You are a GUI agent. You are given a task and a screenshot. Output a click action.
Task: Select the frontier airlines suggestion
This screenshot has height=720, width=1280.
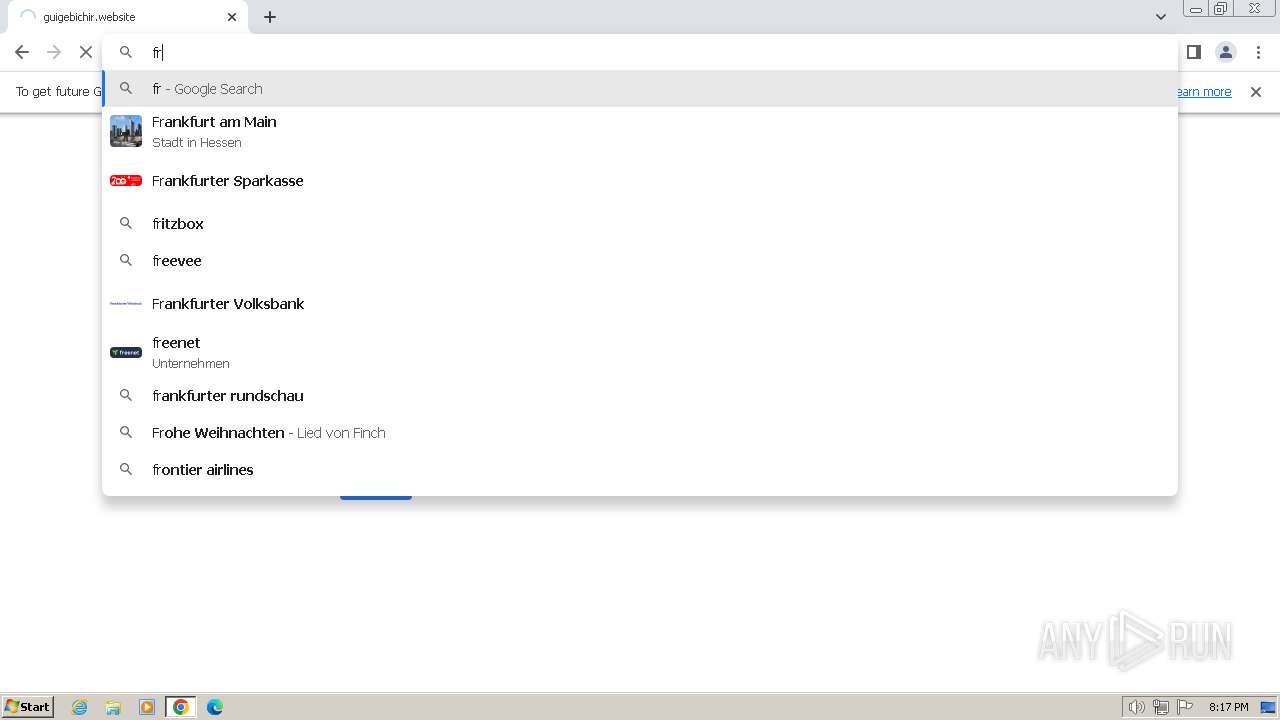pyautogui.click(x=640, y=470)
